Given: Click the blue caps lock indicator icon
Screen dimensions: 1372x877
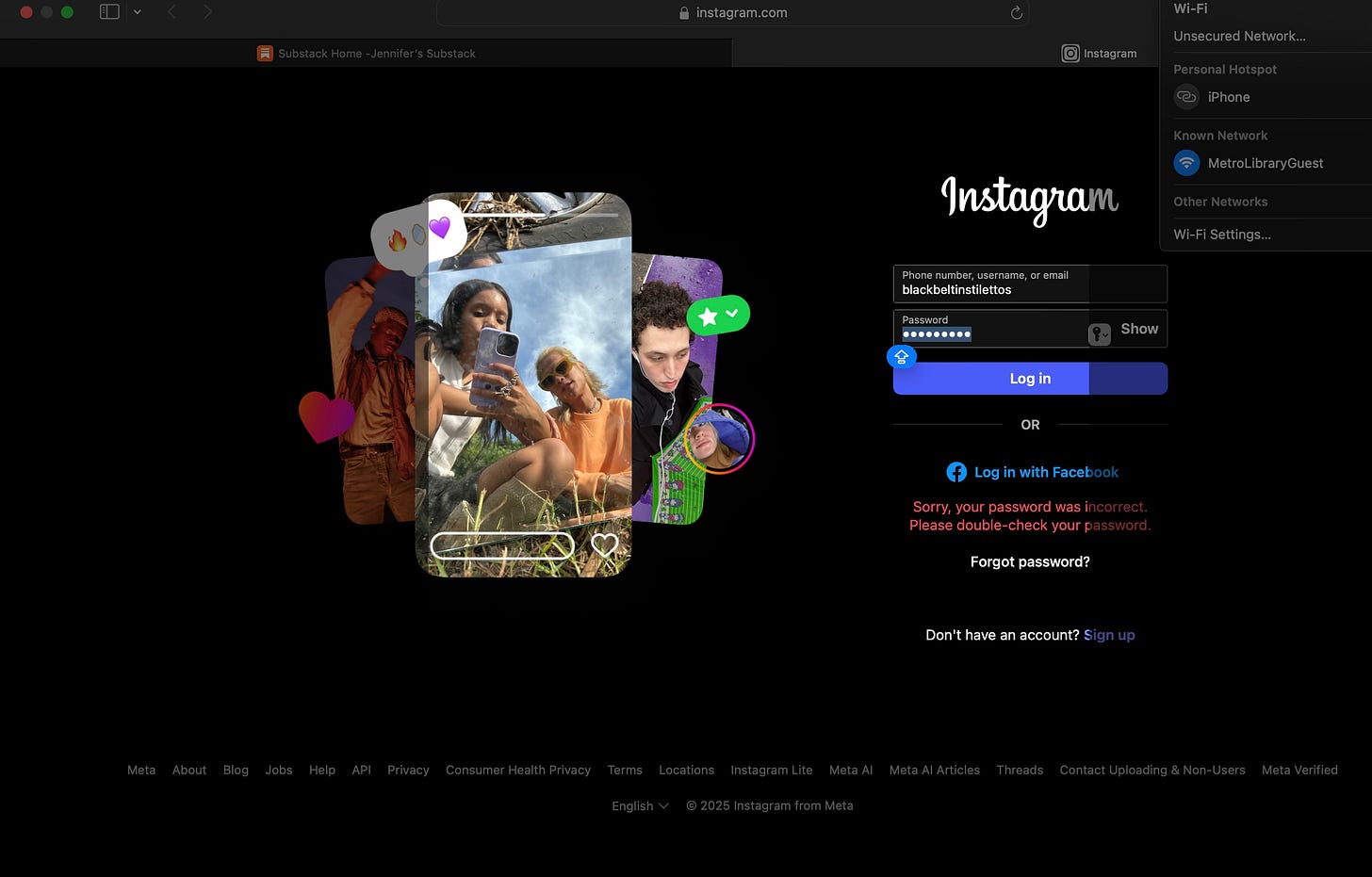Looking at the screenshot, I should (902, 357).
